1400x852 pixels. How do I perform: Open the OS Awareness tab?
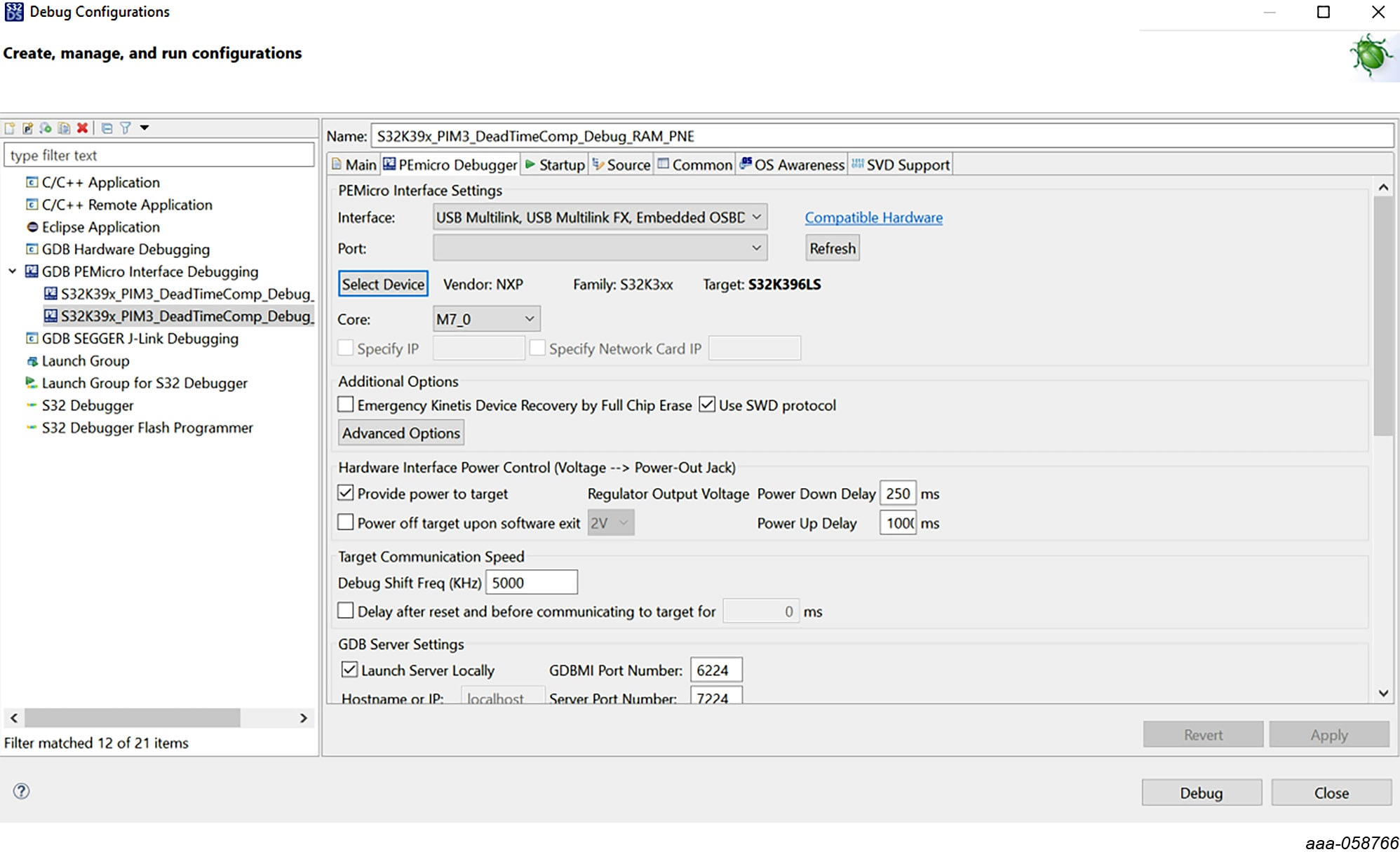coord(799,164)
